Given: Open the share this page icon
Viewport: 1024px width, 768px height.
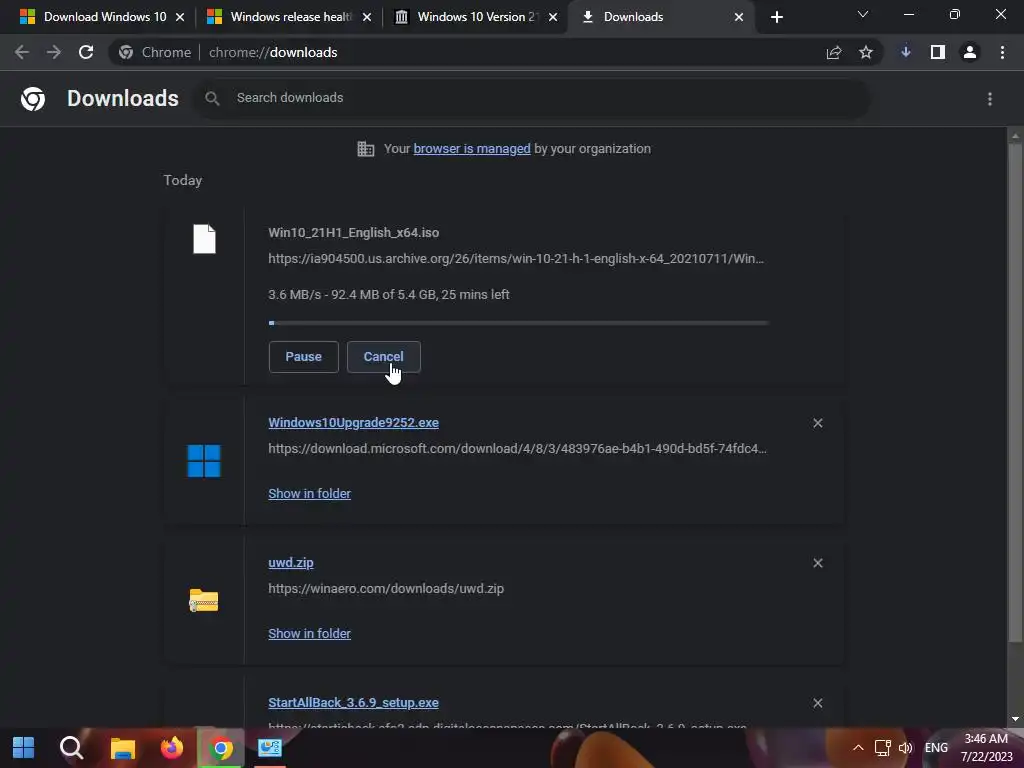Looking at the screenshot, I should [834, 52].
